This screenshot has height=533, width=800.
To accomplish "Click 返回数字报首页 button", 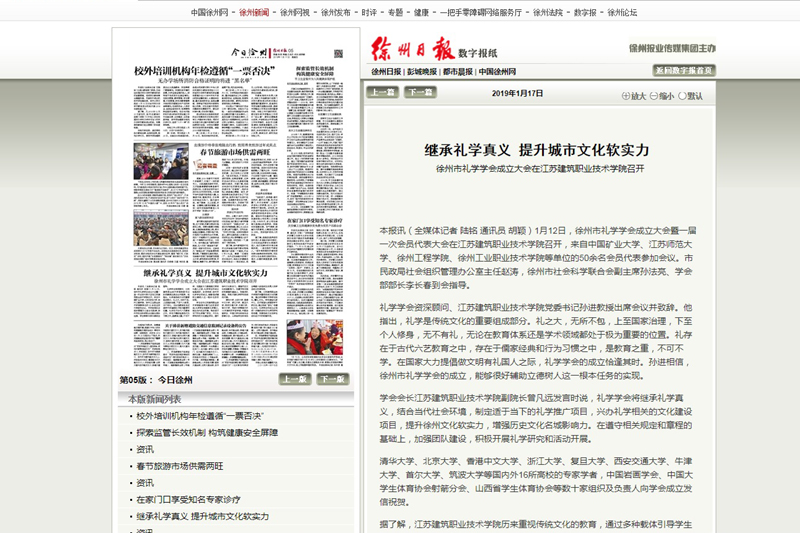I will 684,70.
